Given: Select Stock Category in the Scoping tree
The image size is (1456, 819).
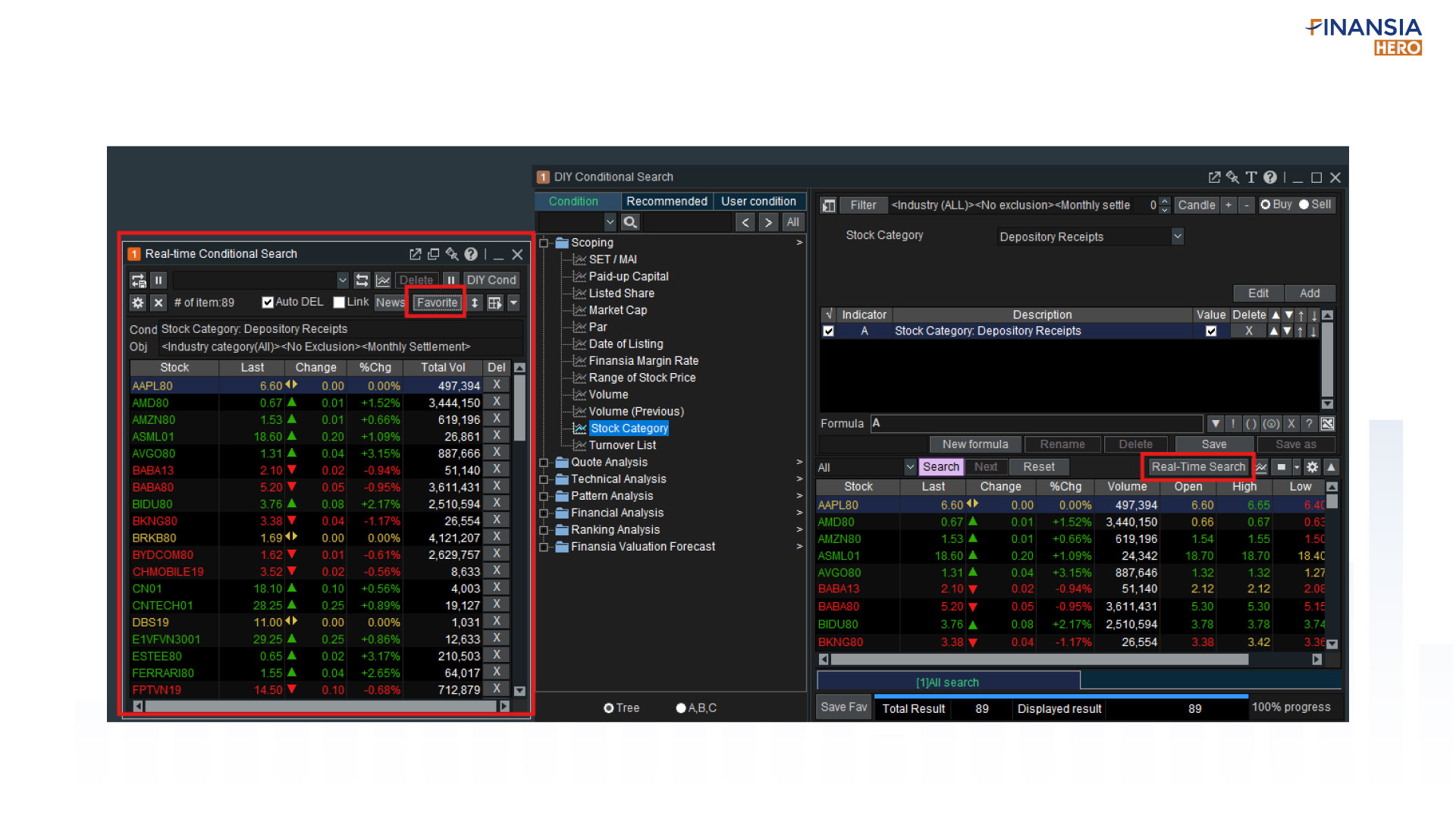Looking at the screenshot, I should [x=629, y=428].
